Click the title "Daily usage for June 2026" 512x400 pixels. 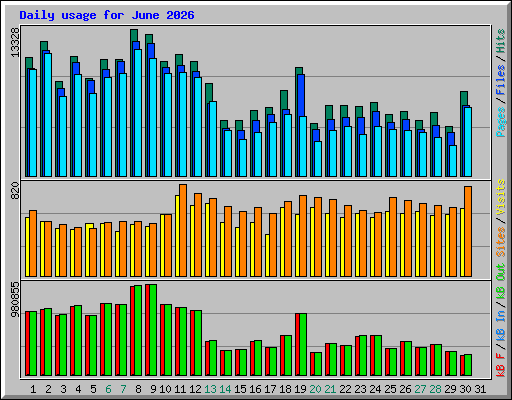point(107,15)
